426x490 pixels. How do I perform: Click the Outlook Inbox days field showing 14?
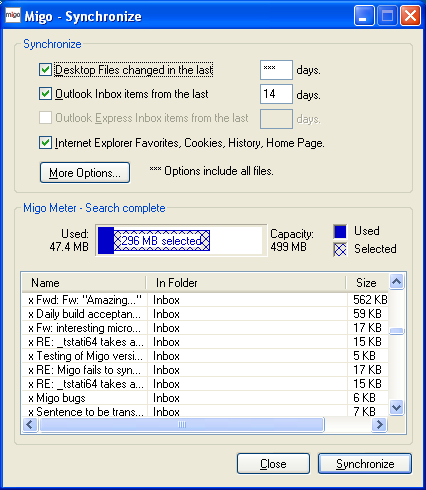coord(276,94)
